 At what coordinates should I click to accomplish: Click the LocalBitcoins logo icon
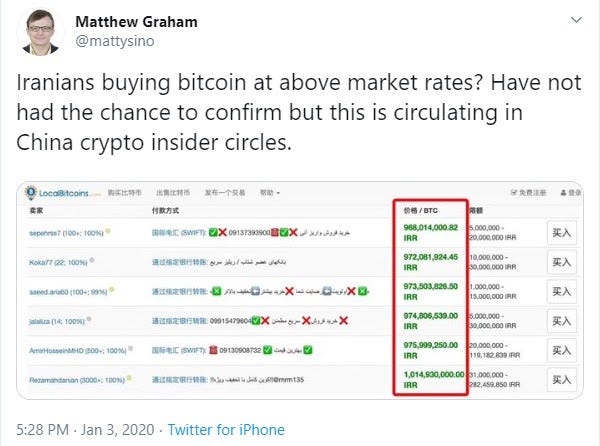click(x=31, y=192)
